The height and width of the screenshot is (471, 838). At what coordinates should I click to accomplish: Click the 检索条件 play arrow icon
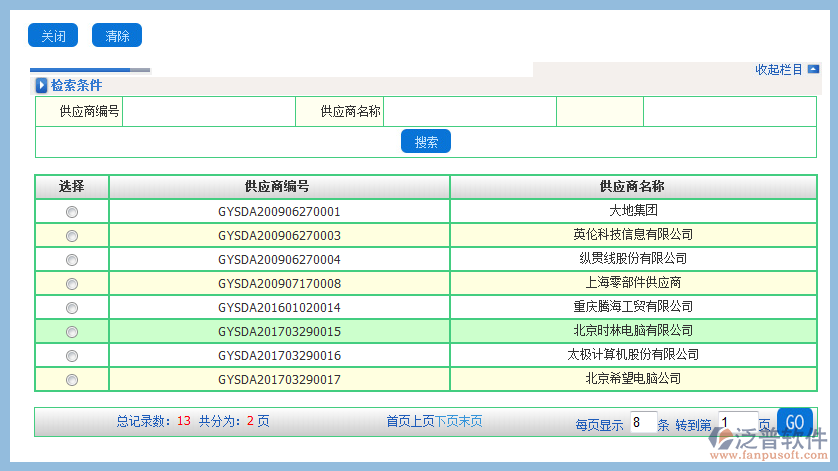click(42, 86)
